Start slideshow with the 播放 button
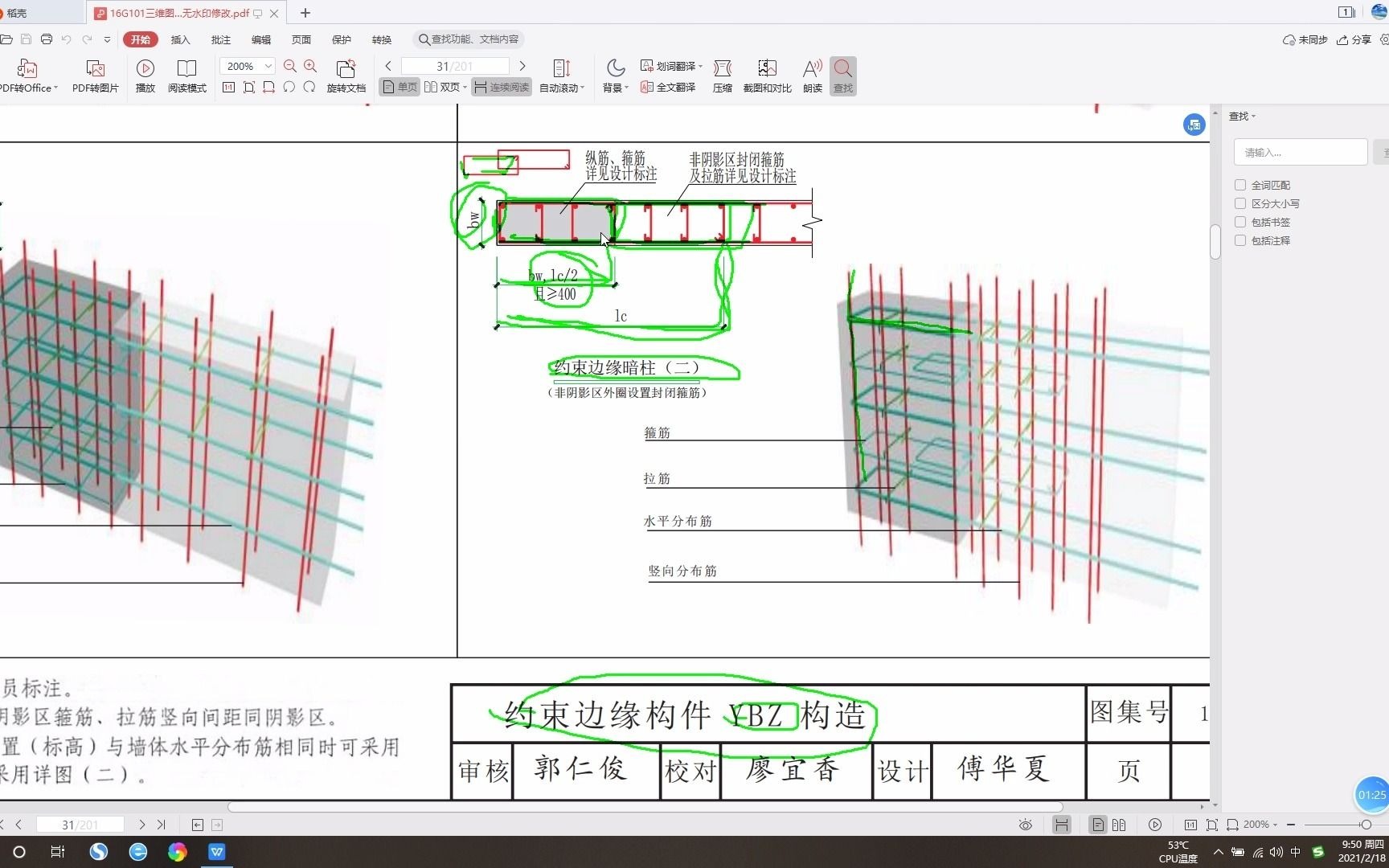Screen dimensions: 1389x868 click(x=145, y=76)
